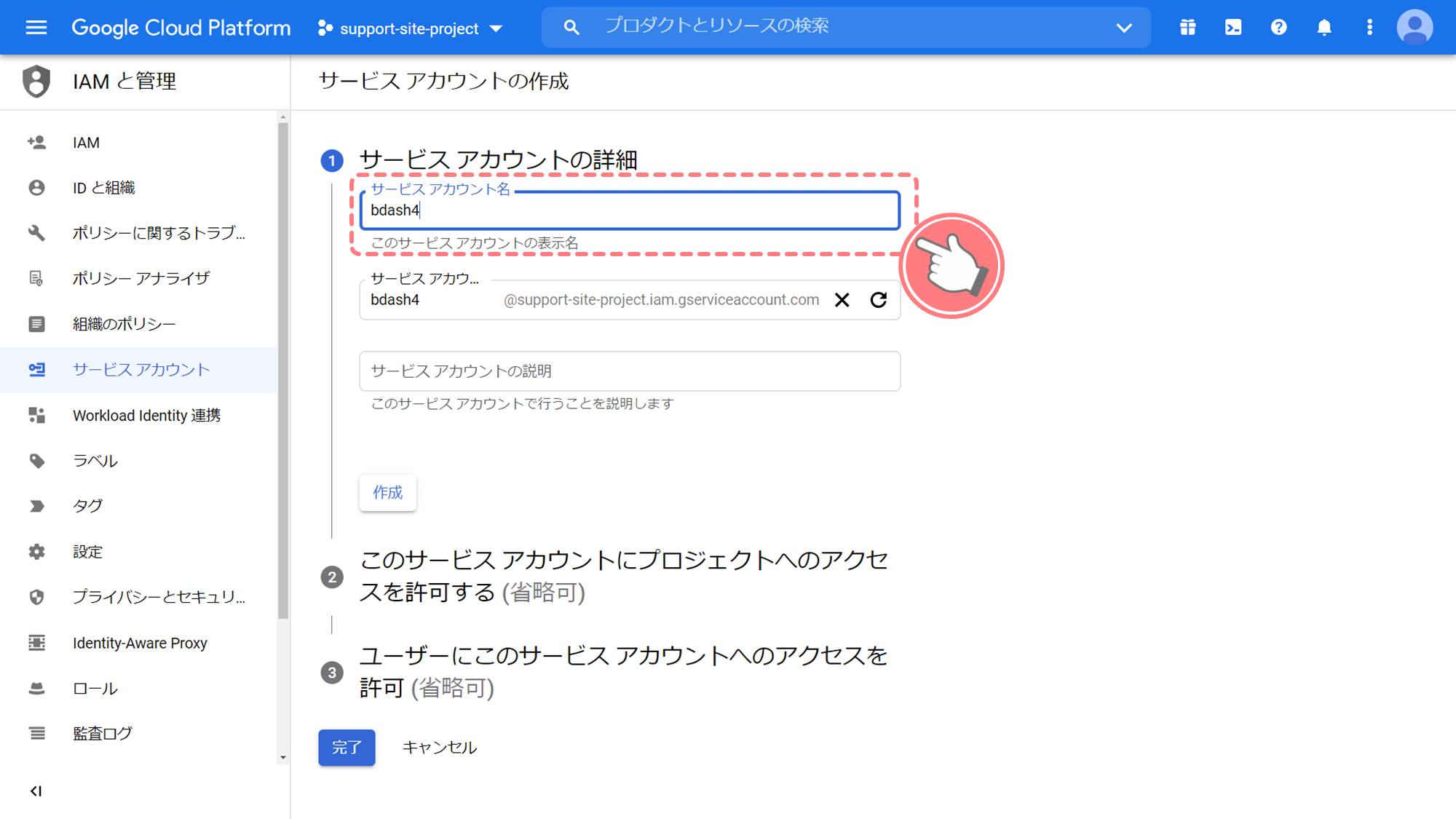The width and height of the screenshot is (1456, 819).
Task: Open 監査ログ in the sidebar
Action: [138, 733]
